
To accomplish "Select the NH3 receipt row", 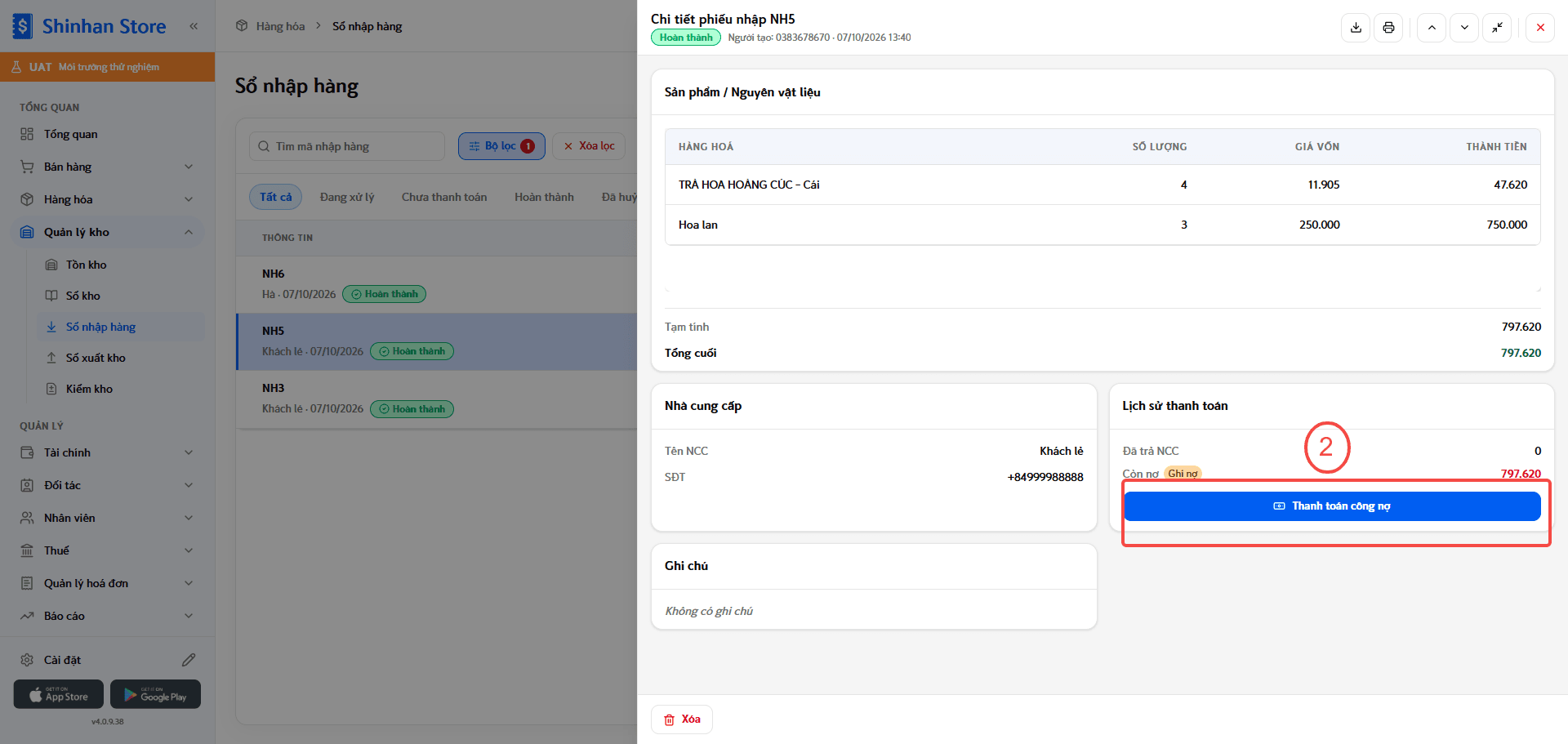I will pos(437,399).
